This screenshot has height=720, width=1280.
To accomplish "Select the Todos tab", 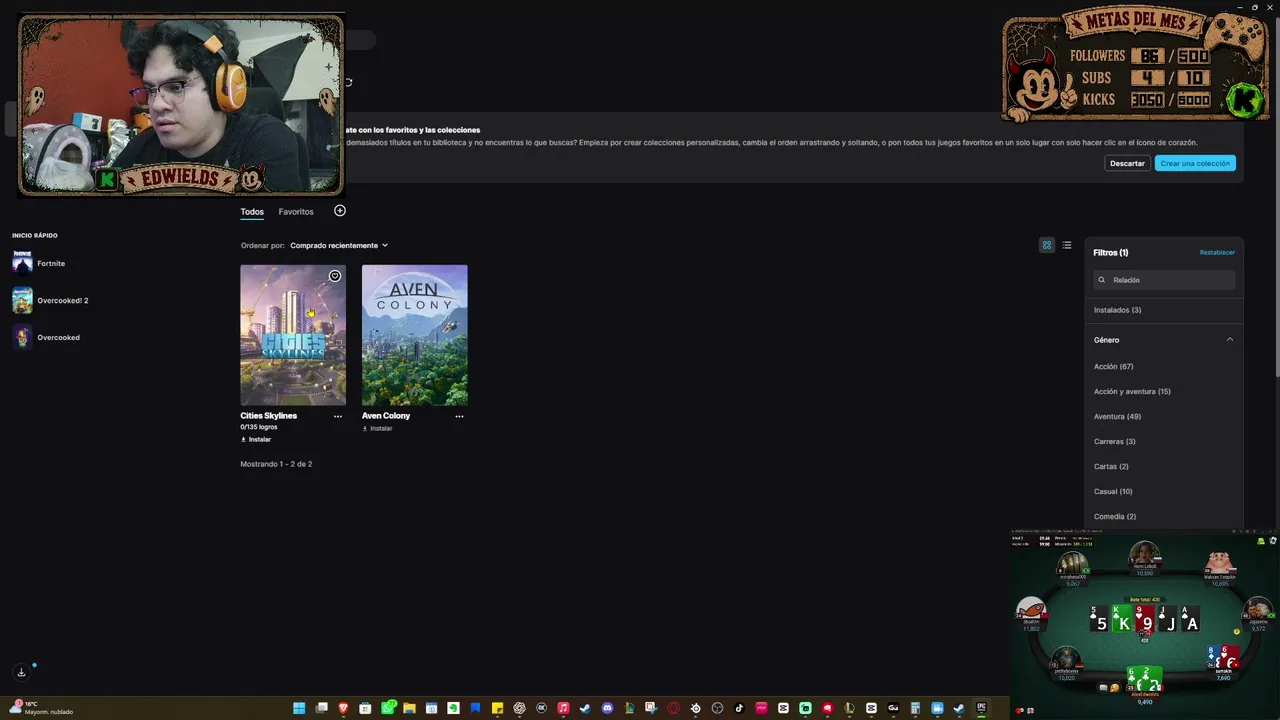I will tap(252, 212).
